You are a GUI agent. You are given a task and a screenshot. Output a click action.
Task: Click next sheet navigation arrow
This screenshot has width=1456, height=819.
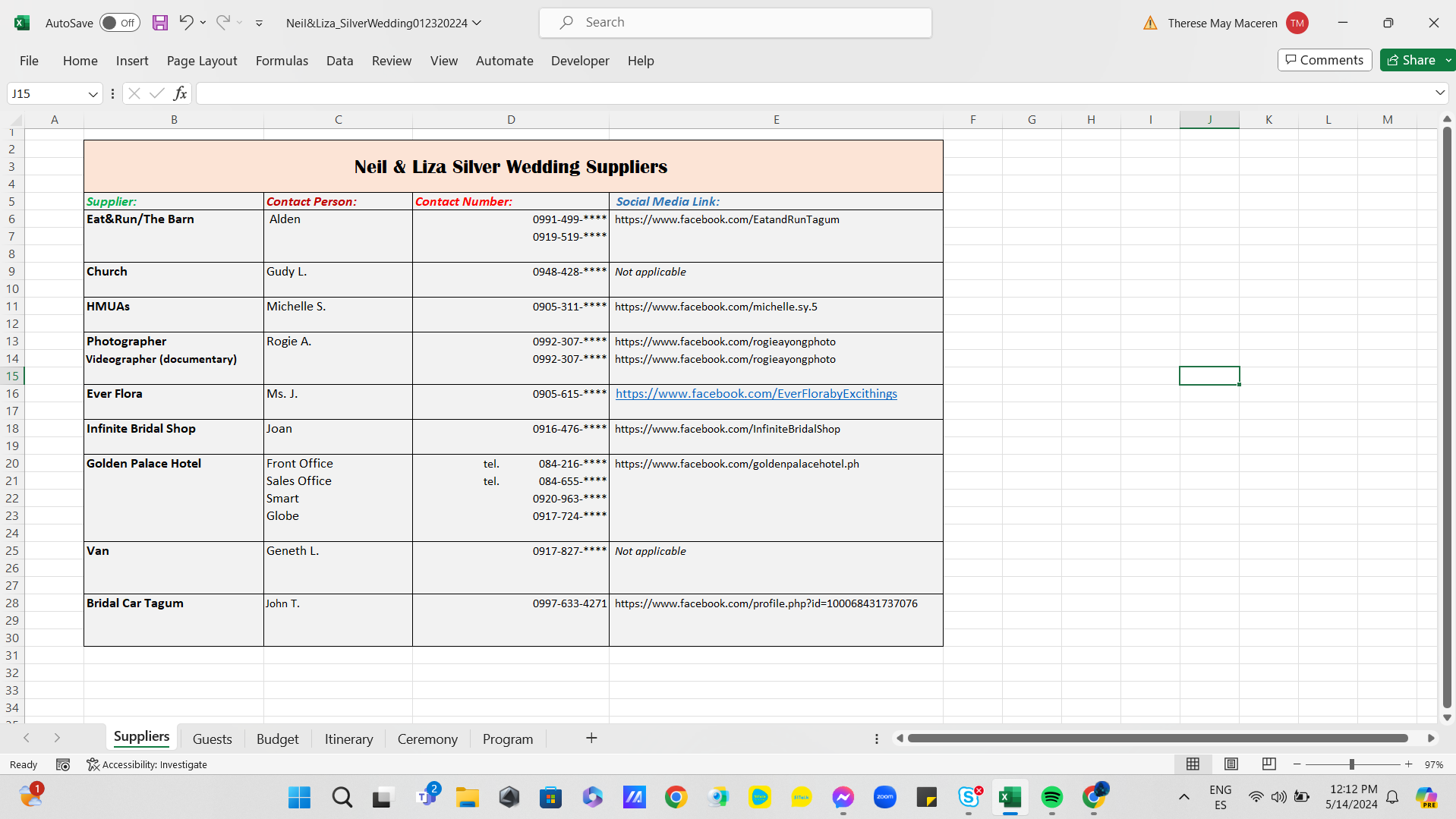[57, 738]
